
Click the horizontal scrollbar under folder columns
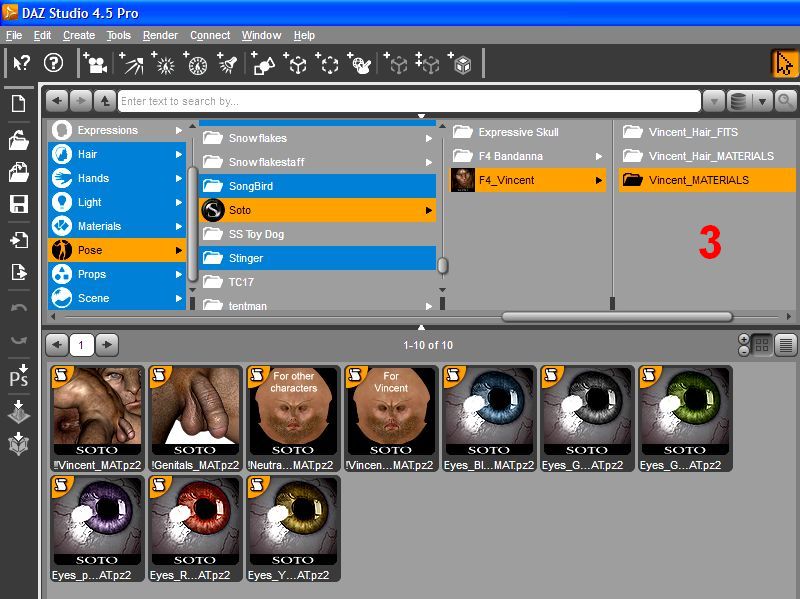pyautogui.click(x=617, y=317)
